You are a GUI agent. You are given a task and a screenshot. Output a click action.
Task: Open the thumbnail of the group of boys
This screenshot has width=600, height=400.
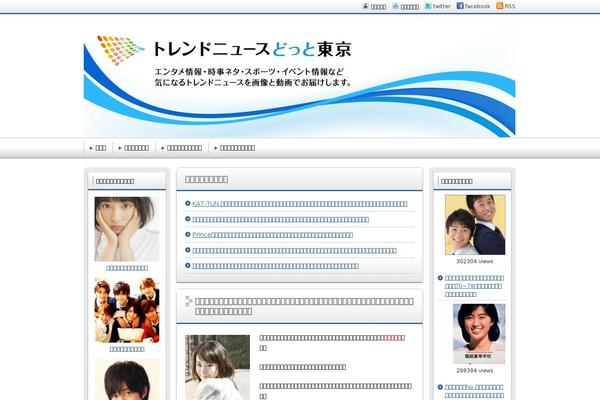pyautogui.click(x=127, y=310)
